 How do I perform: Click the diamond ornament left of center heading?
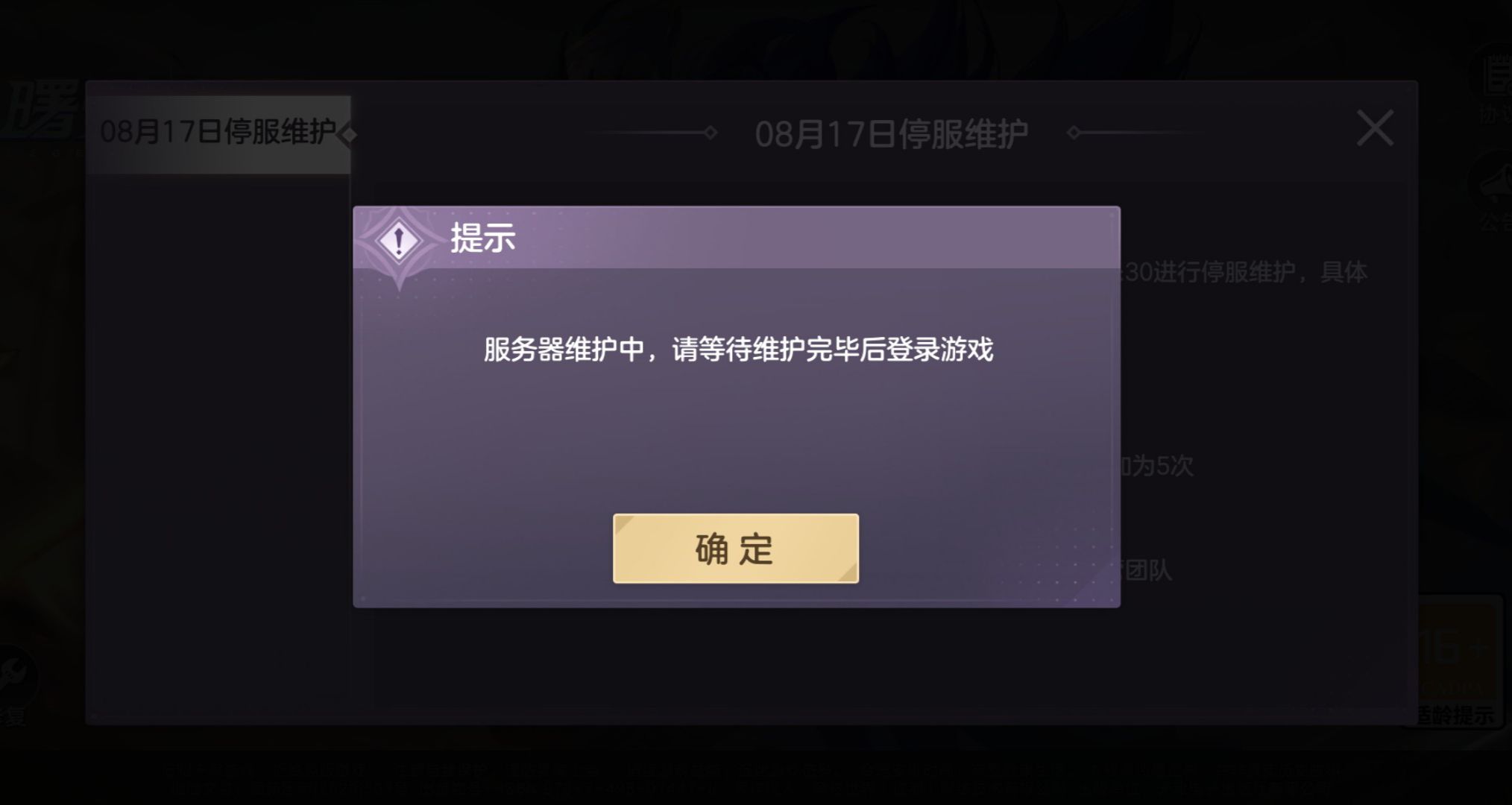[x=711, y=133]
